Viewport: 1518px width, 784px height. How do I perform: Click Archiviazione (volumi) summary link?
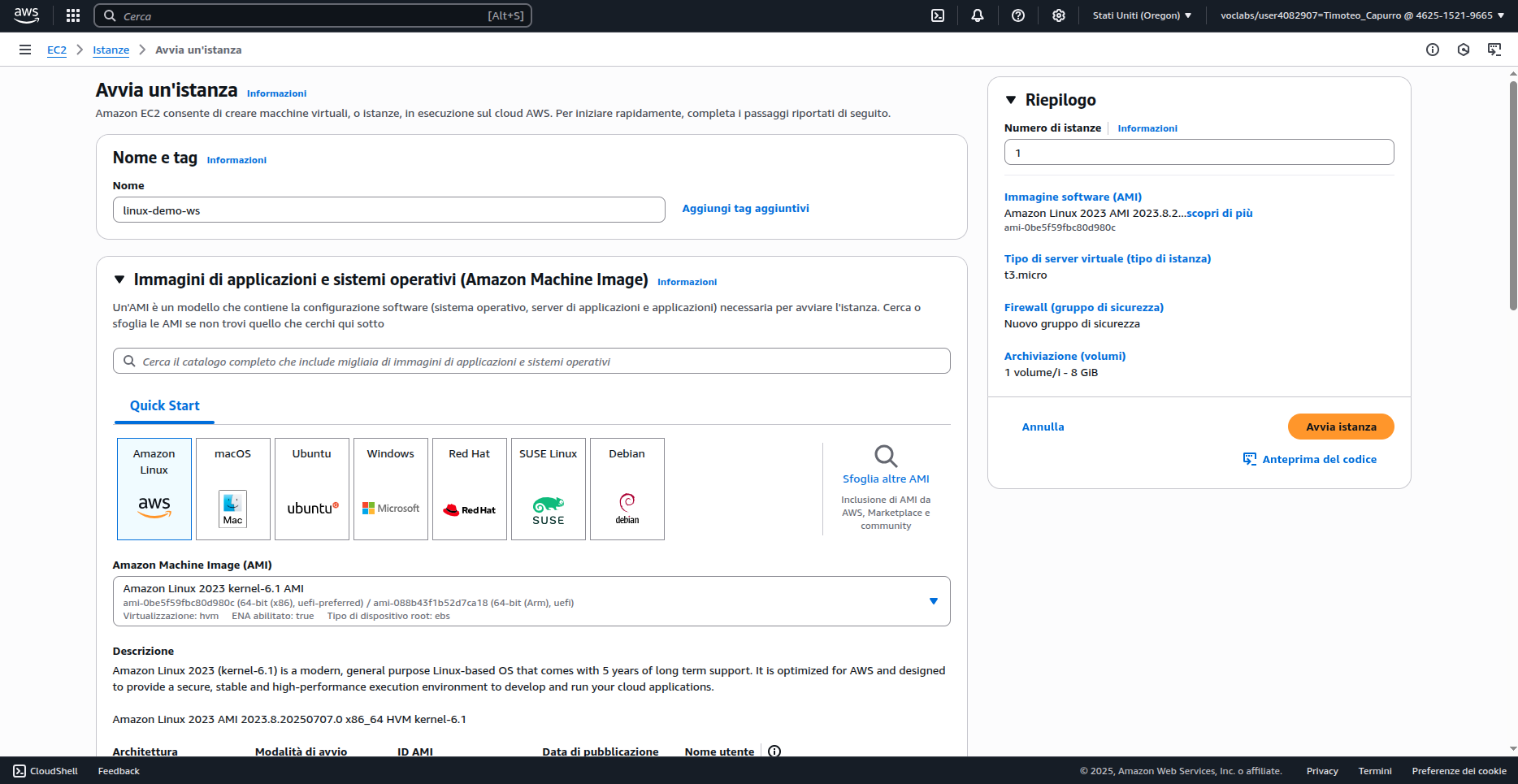[x=1065, y=356]
